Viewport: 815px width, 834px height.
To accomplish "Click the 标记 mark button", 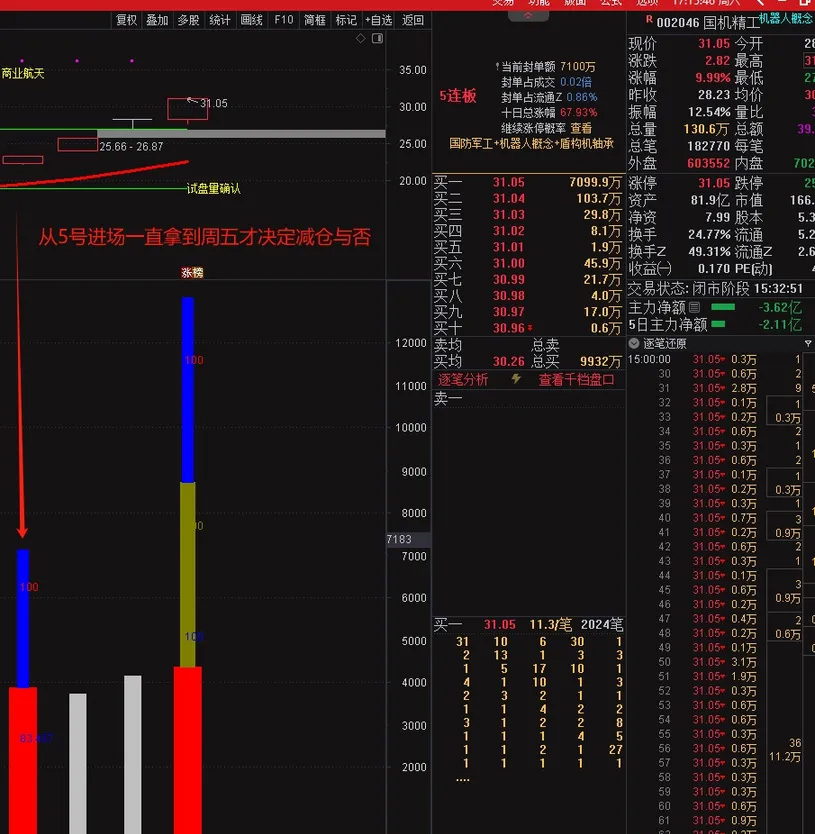I will pos(346,20).
